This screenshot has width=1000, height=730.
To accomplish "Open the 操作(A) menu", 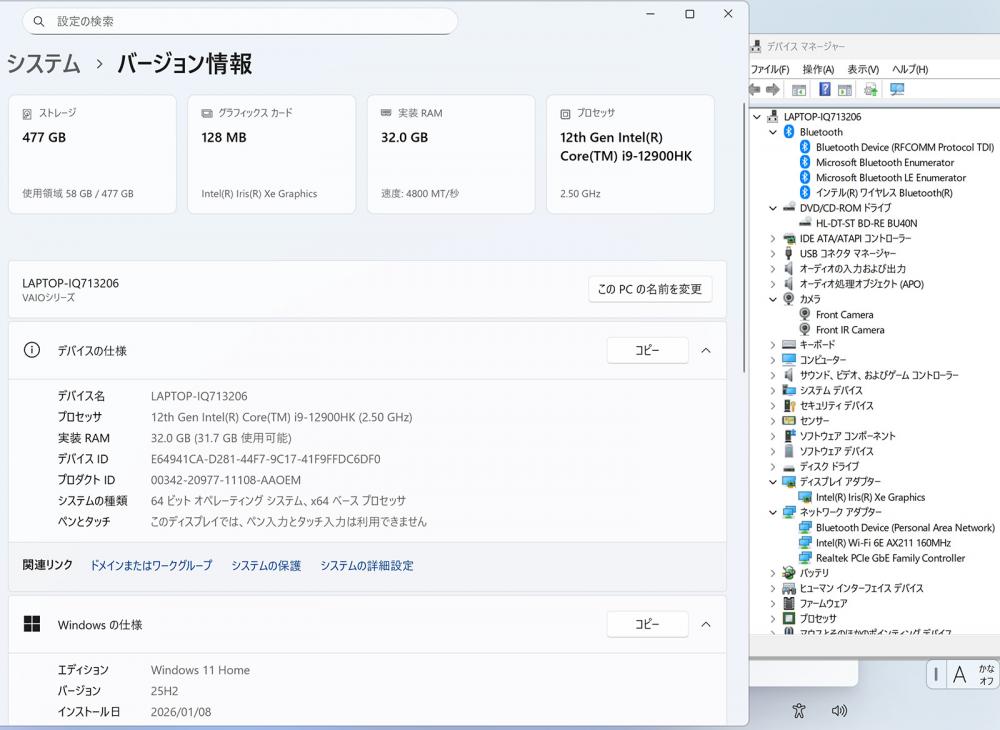I will coord(817,69).
